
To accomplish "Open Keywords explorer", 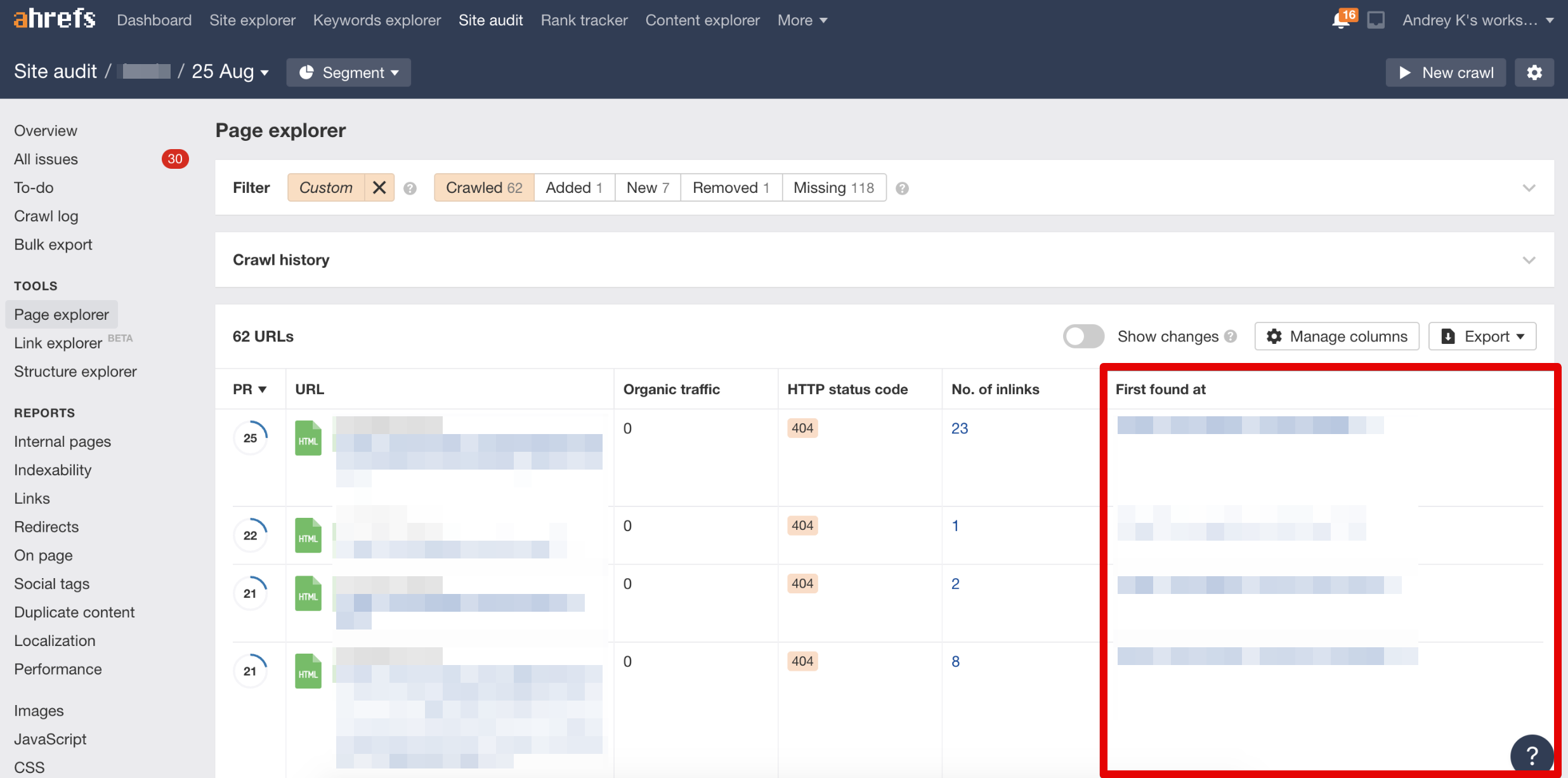I will pyautogui.click(x=377, y=20).
